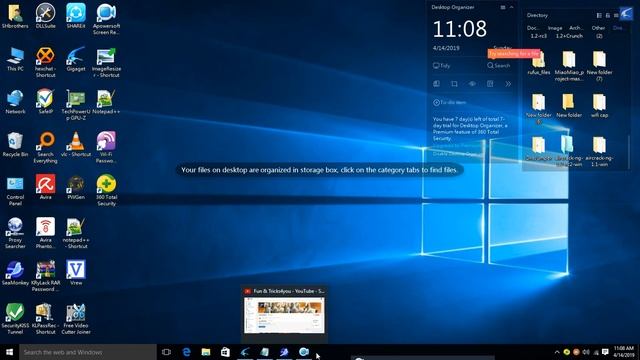This screenshot has height=360, width=640.
Task: Open the YouTube window thumbnail preview
Action: click(284, 315)
